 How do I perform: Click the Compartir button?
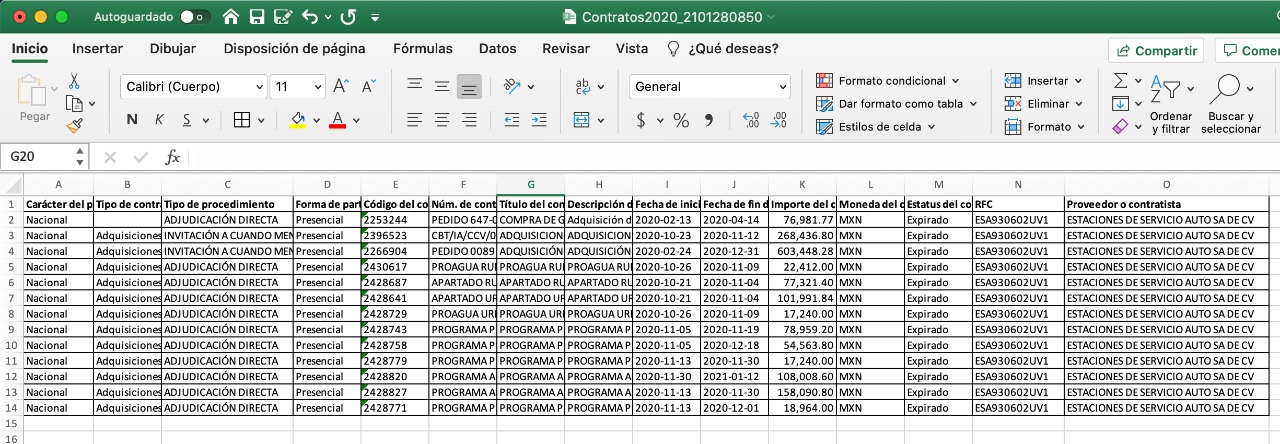point(1156,51)
